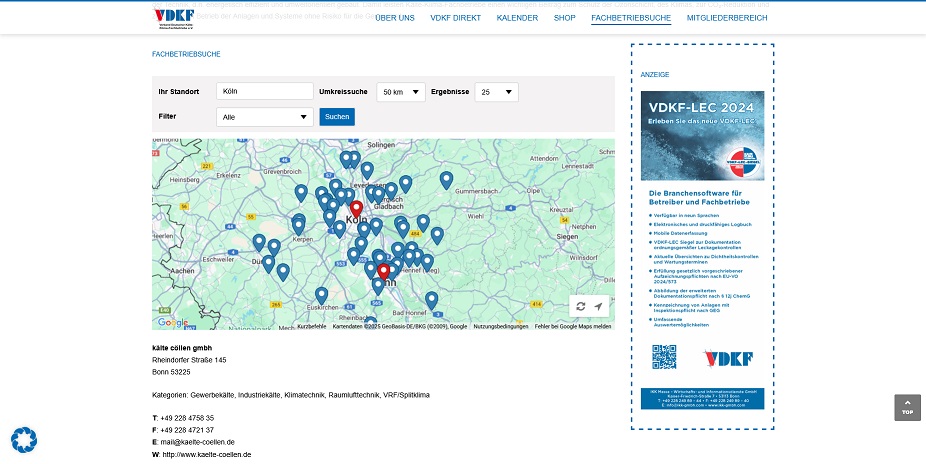Click the Ihr Standort field containing Köln
This screenshot has width=926, height=464.
point(265,92)
